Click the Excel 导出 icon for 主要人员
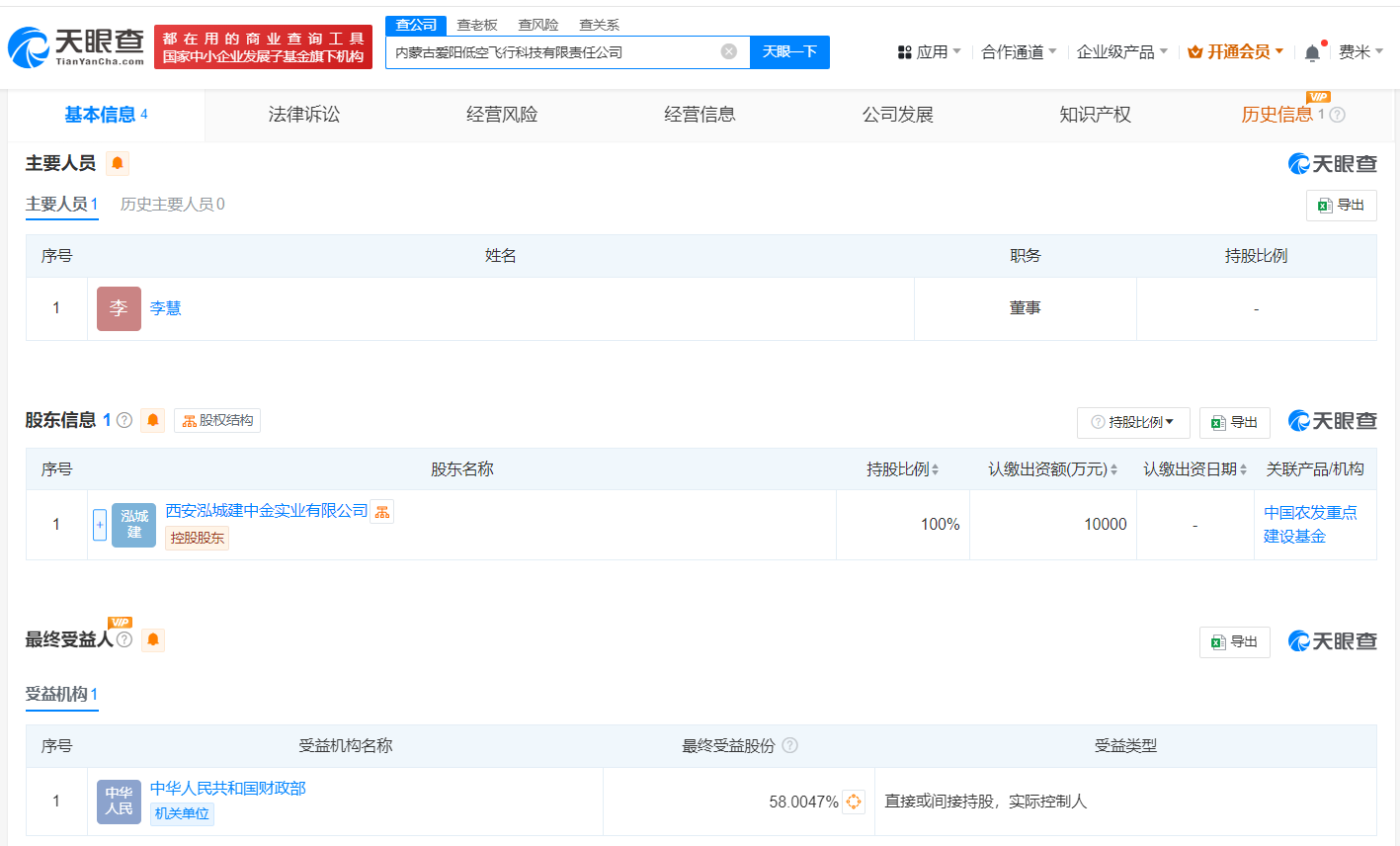1400x846 pixels. point(1341,205)
